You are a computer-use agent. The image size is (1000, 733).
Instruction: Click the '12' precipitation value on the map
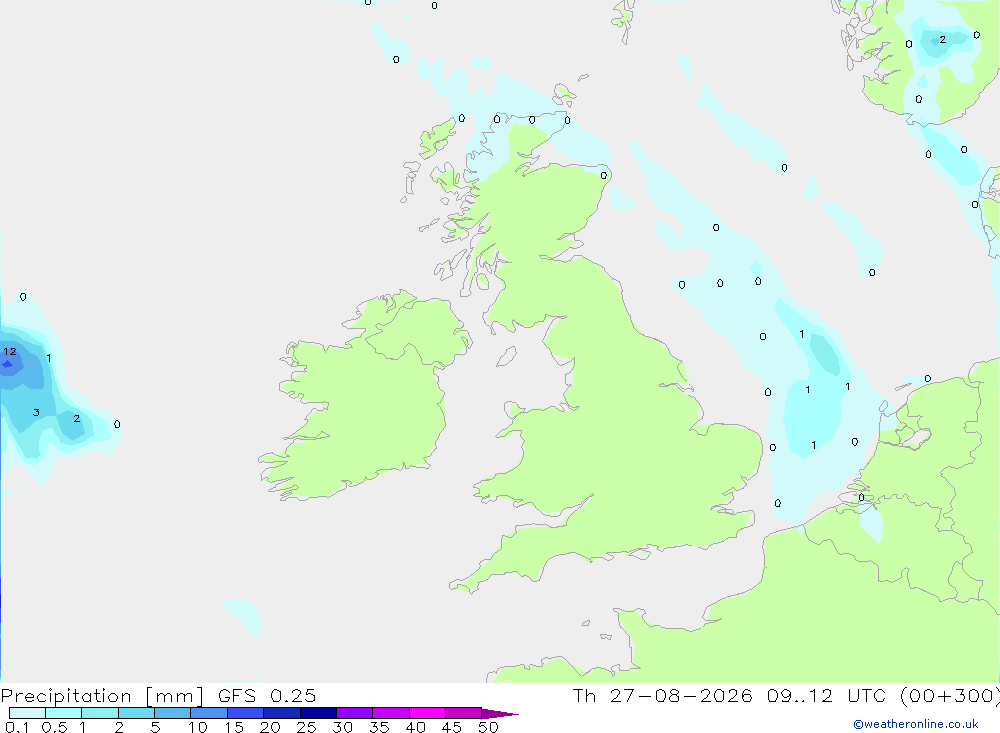(x=10, y=352)
